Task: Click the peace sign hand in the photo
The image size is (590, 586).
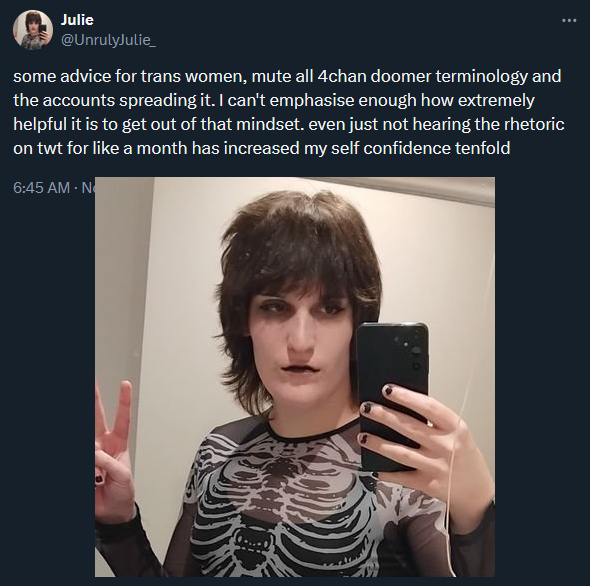Action: 113,450
